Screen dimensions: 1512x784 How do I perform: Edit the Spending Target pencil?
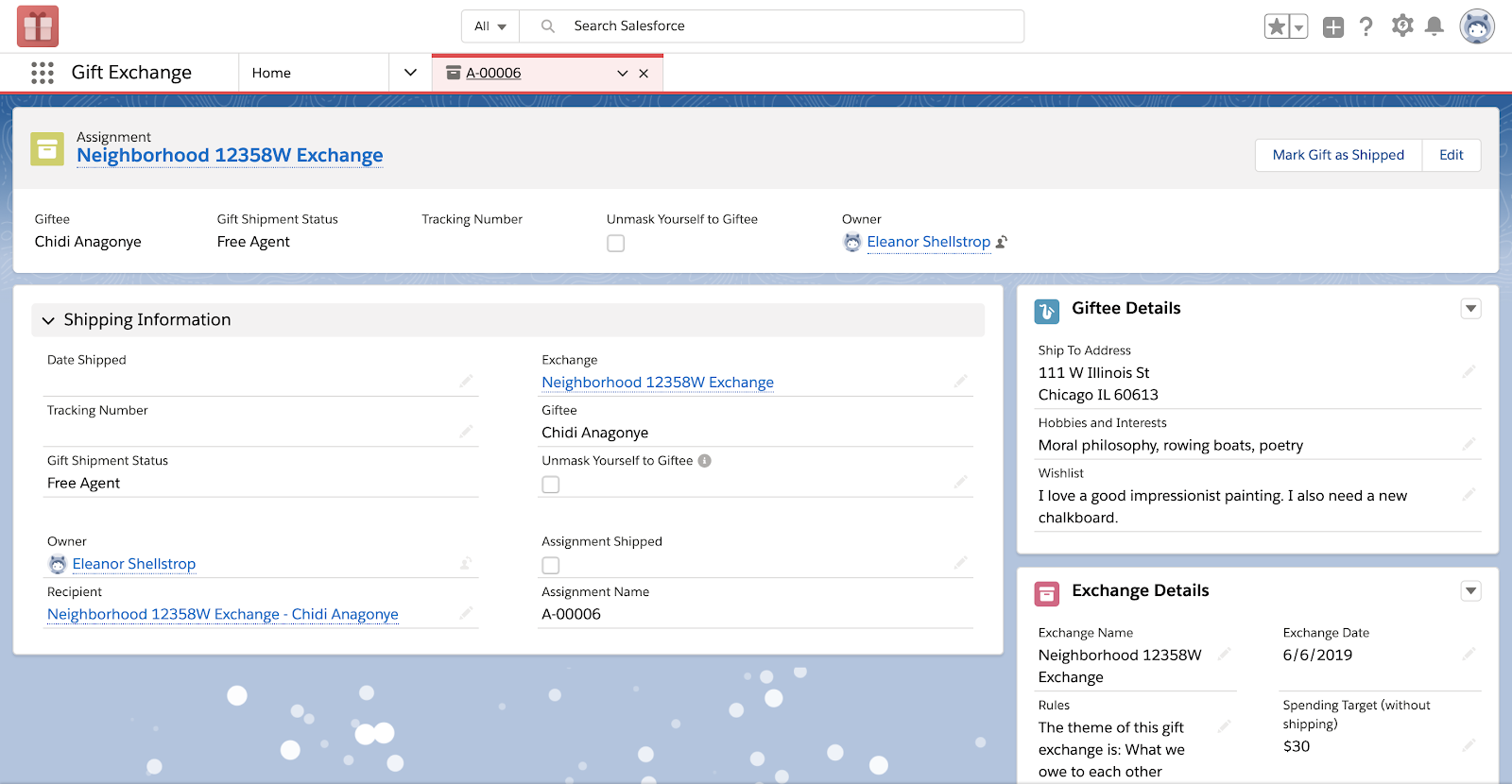click(1469, 745)
